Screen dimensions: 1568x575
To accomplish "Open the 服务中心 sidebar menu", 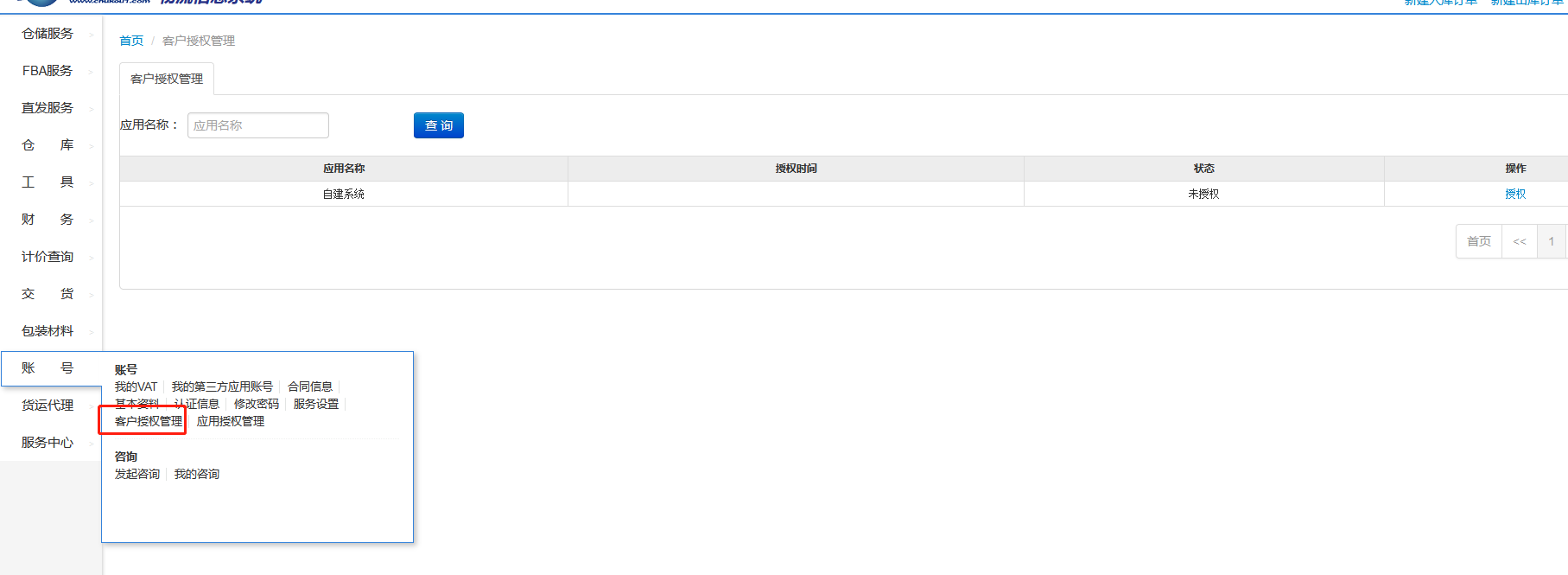I will 48,443.
